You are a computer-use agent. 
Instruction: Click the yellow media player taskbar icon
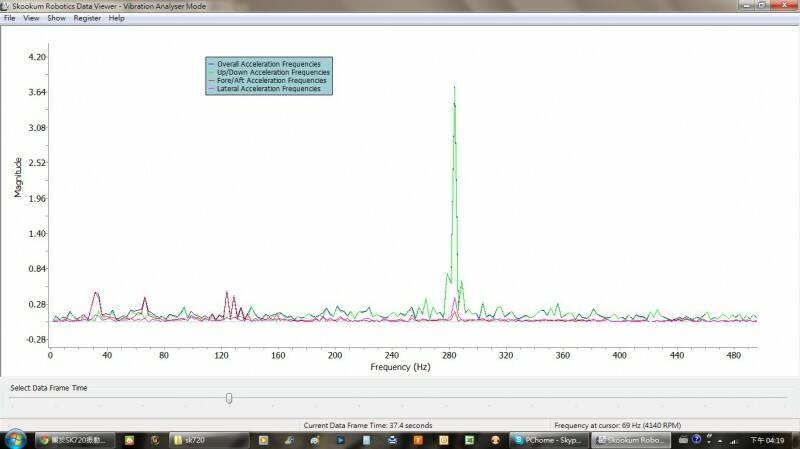(x=263, y=440)
